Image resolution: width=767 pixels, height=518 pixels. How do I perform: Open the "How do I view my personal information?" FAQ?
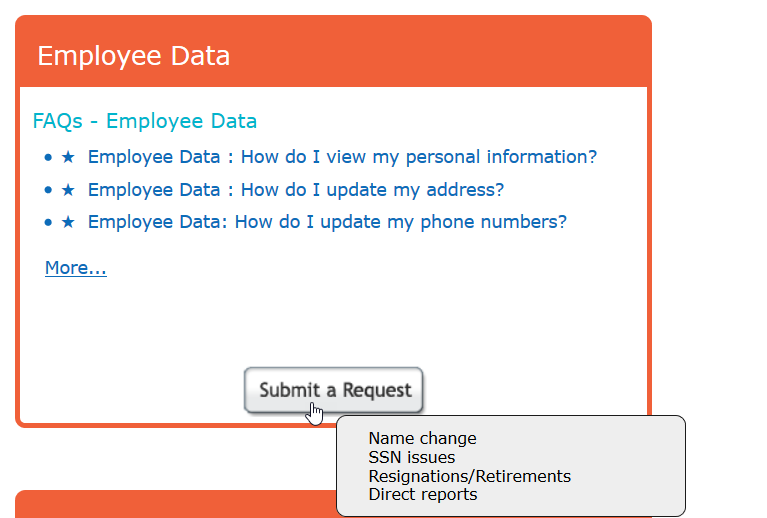[342, 157]
